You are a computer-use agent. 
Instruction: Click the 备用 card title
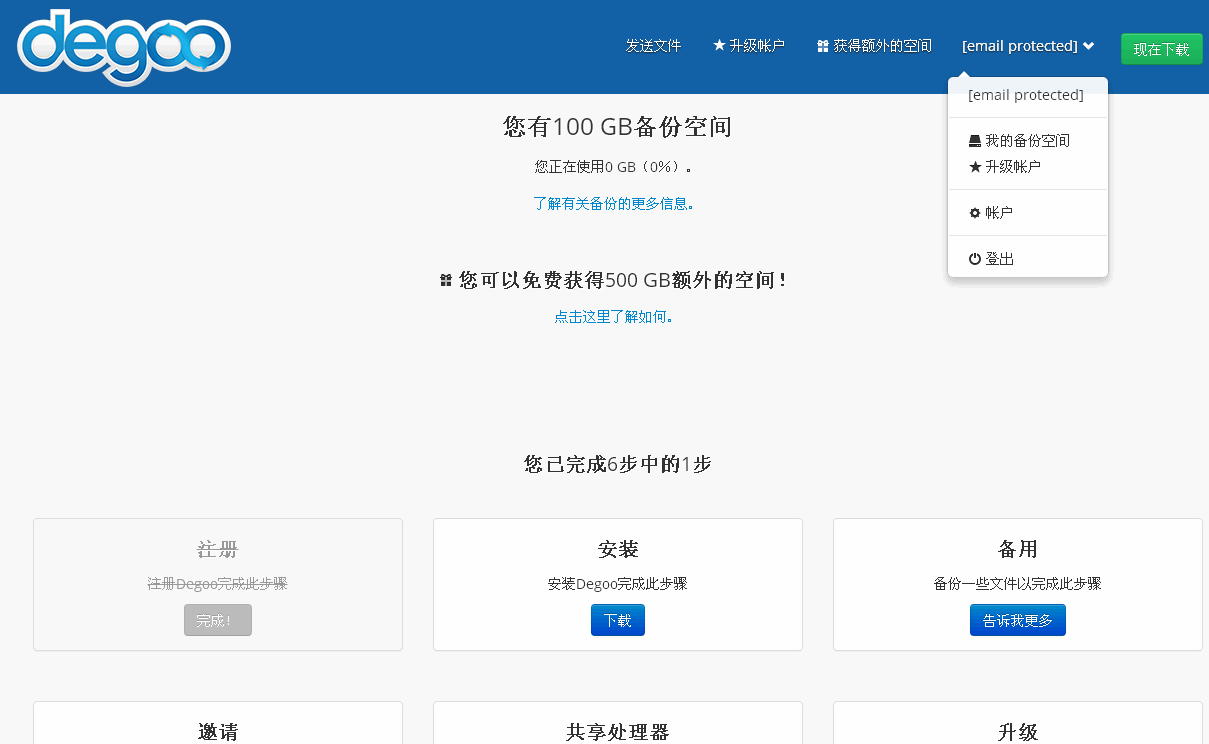click(1018, 549)
